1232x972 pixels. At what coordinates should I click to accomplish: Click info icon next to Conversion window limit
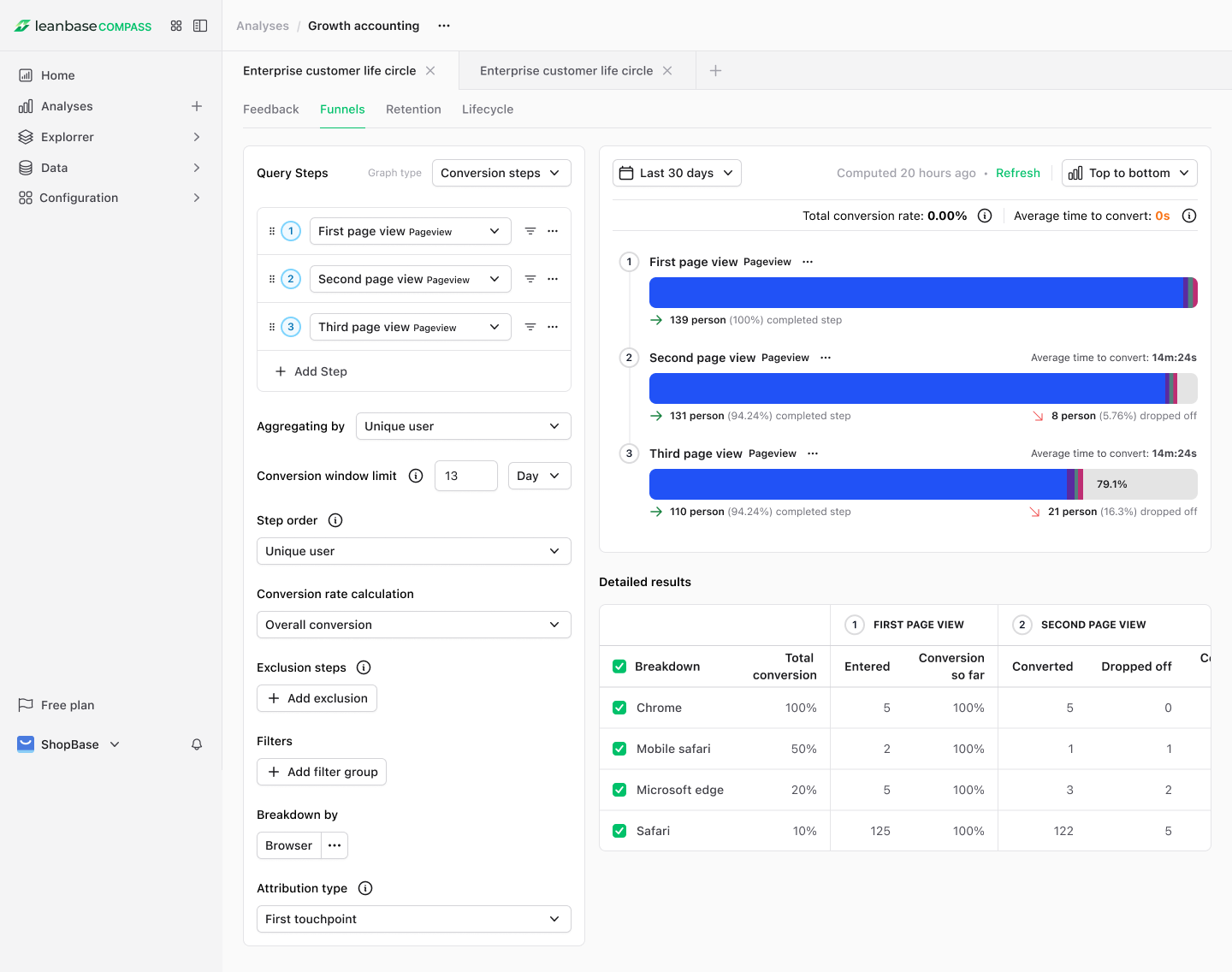click(416, 476)
